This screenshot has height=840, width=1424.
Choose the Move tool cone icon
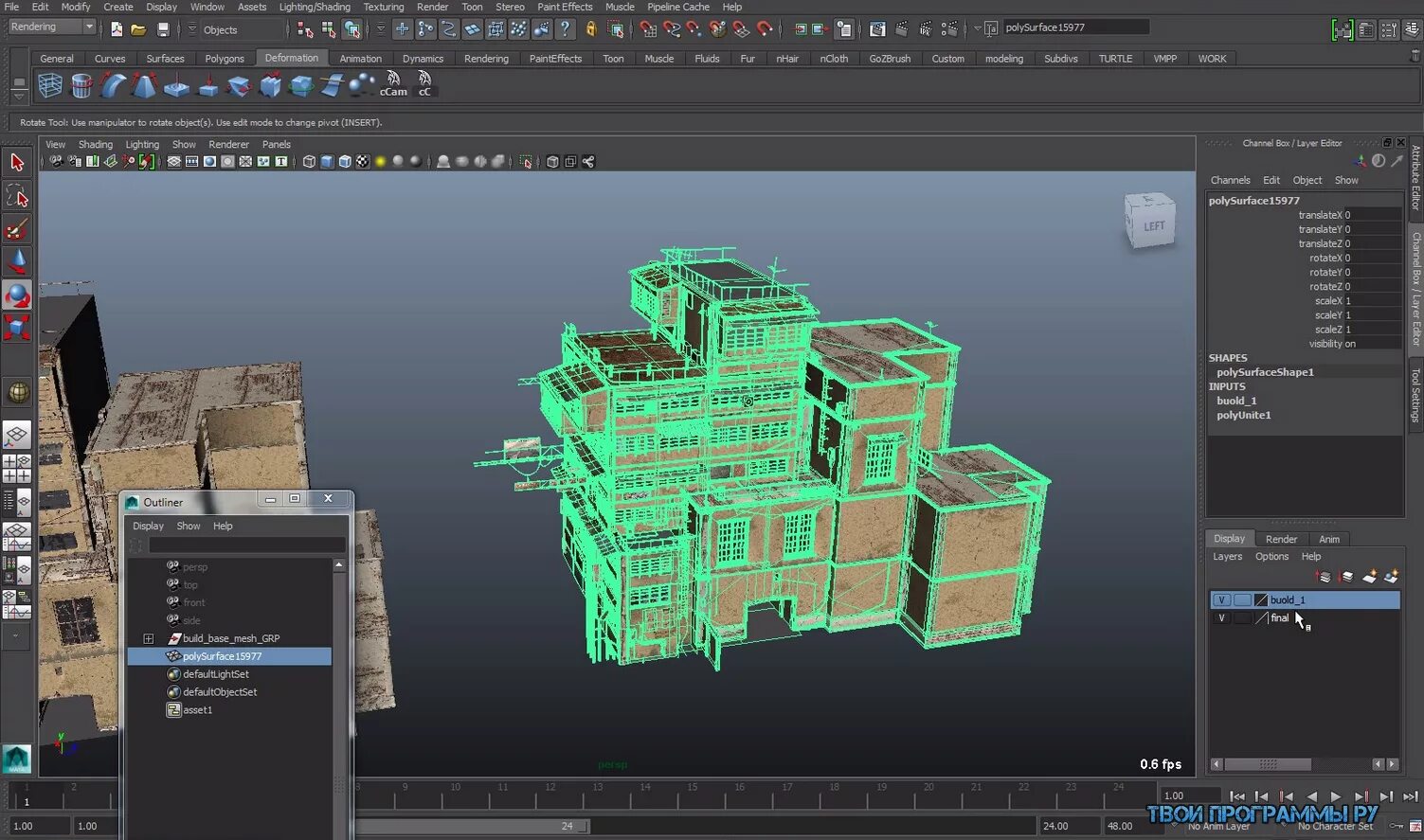pos(17,262)
